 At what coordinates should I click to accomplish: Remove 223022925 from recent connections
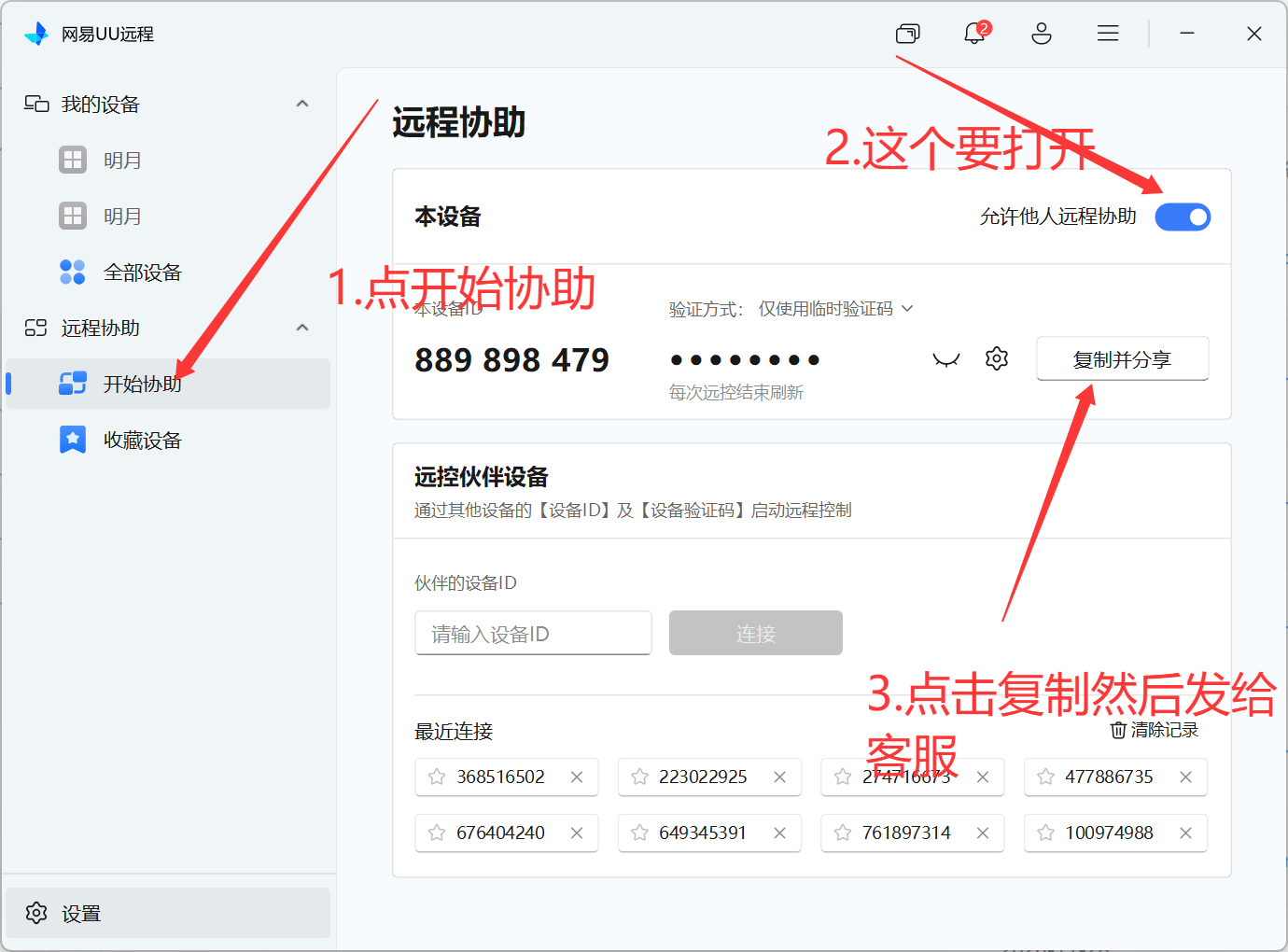tap(779, 777)
